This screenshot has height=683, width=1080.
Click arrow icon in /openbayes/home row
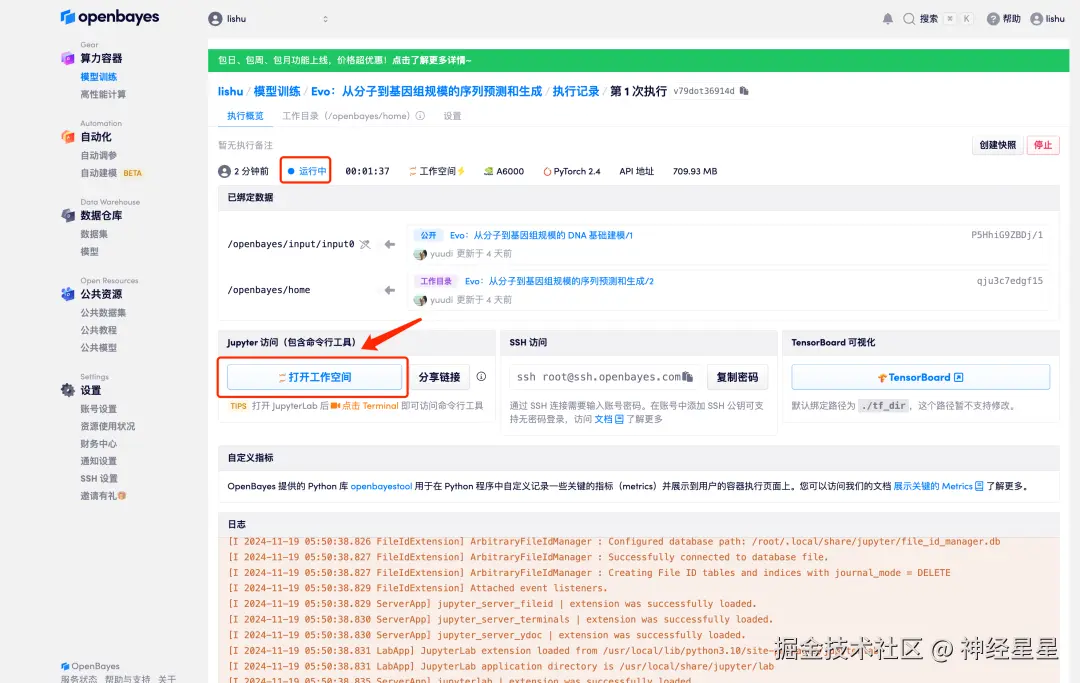[390, 291]
